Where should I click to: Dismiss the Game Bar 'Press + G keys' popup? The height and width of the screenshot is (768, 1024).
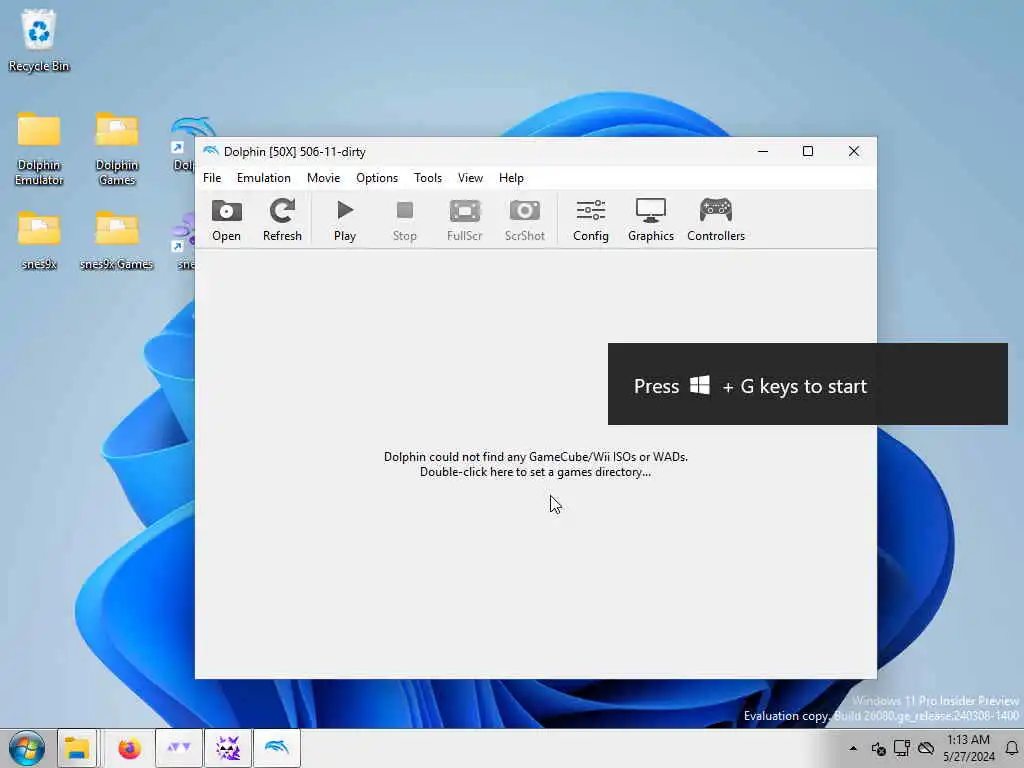[x=808, y=384]
